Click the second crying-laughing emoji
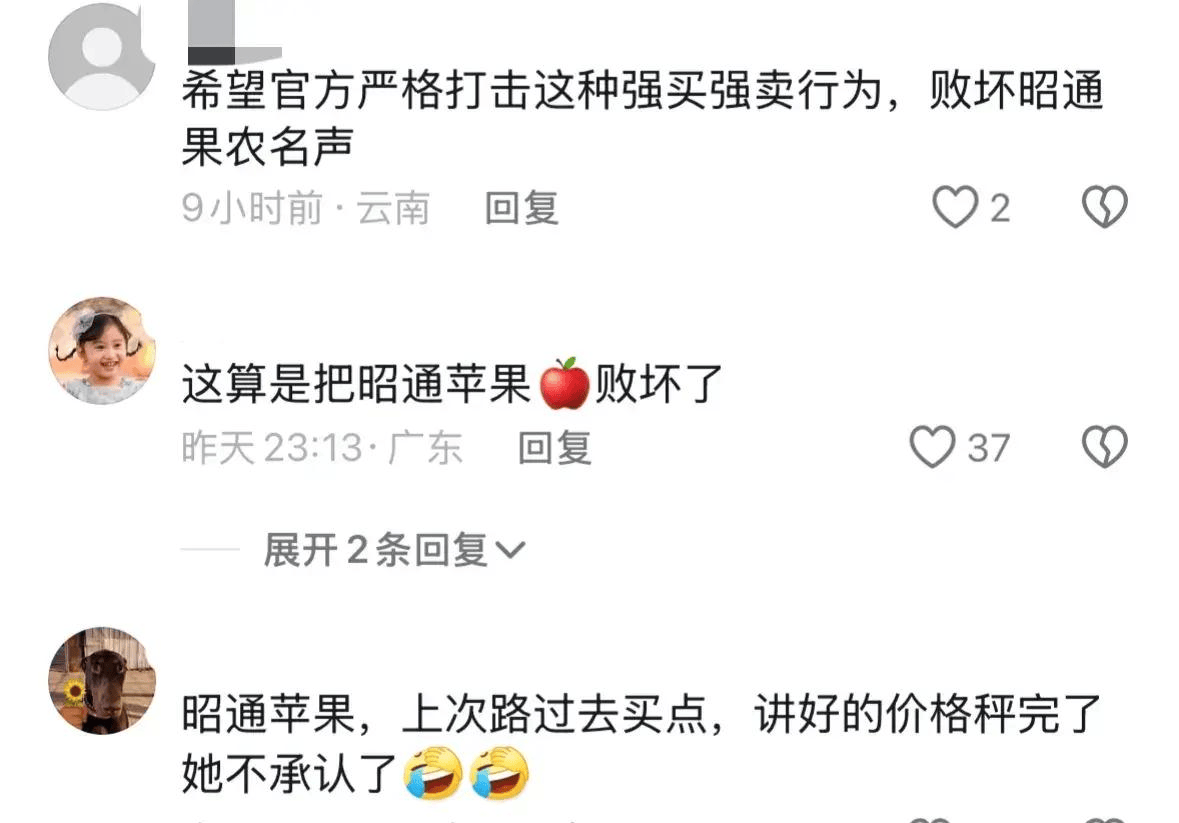 click(500, 773)
